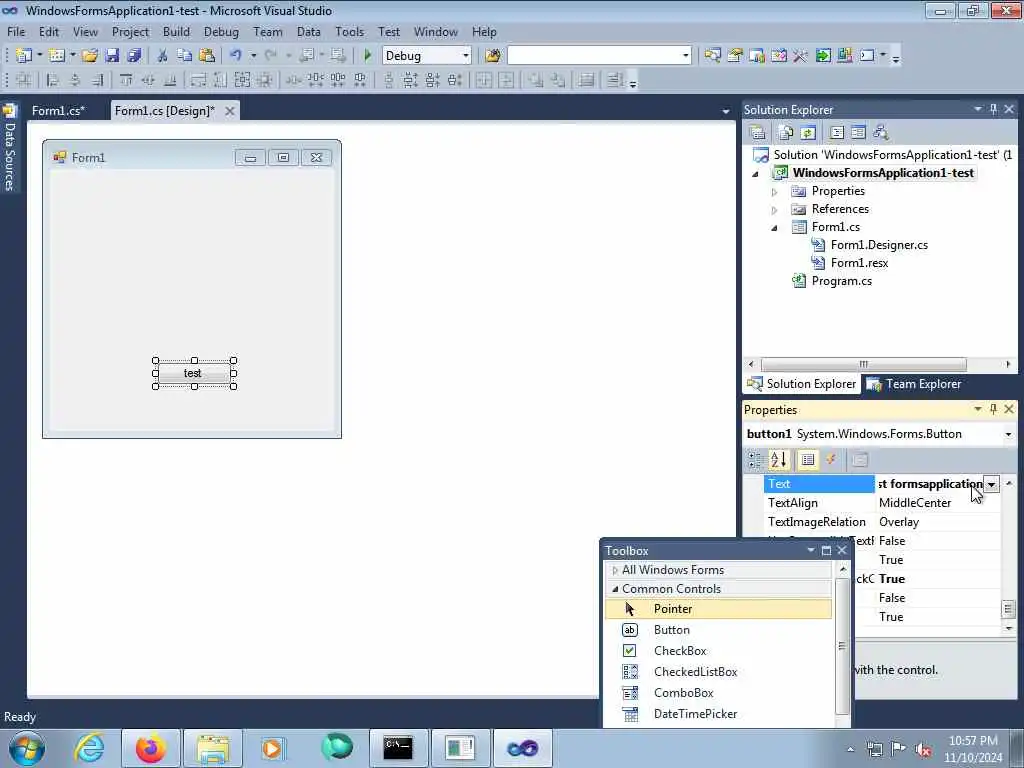
Task: Expand the References node in Solution Explorer
Action: point(775,210)
